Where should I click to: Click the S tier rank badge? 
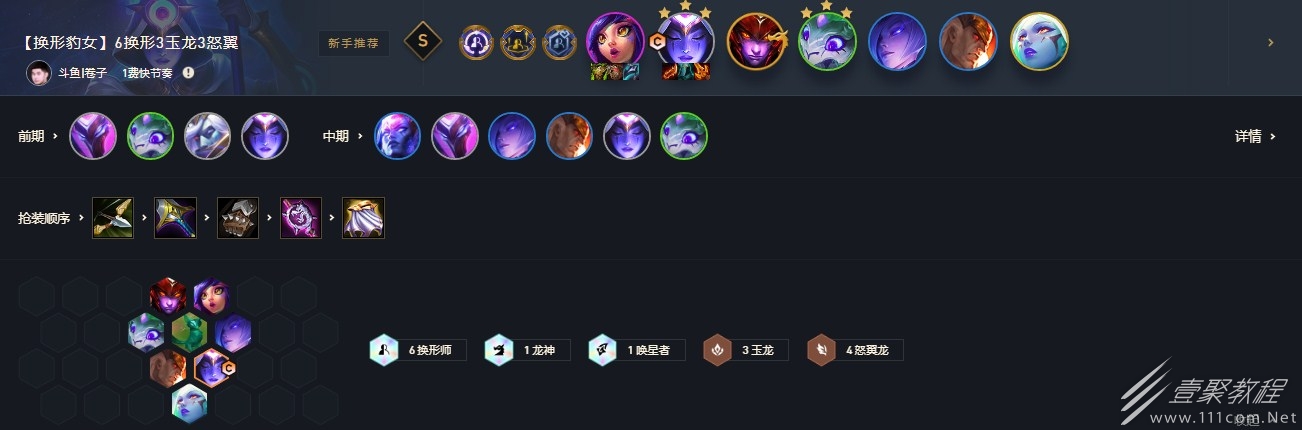[x=423, y=42]
